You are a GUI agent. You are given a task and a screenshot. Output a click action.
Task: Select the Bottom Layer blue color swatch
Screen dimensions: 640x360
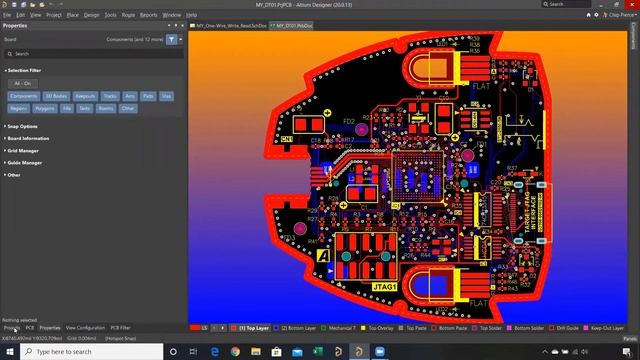pos(276,328)
